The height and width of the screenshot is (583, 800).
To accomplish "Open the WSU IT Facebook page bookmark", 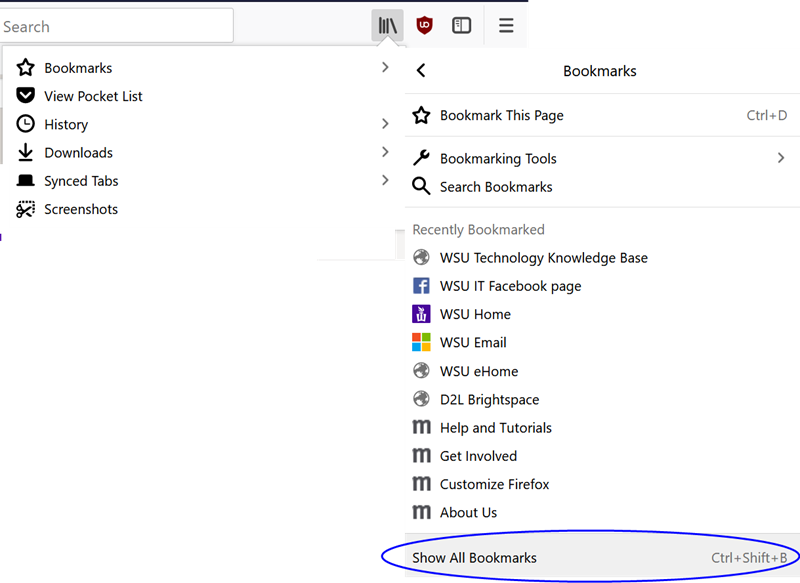I will click(x=510, y=286).
